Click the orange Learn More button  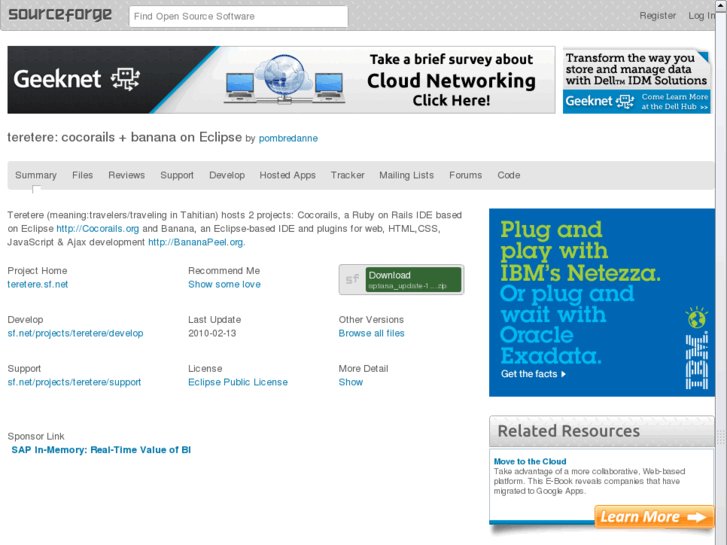coord(654,517)
